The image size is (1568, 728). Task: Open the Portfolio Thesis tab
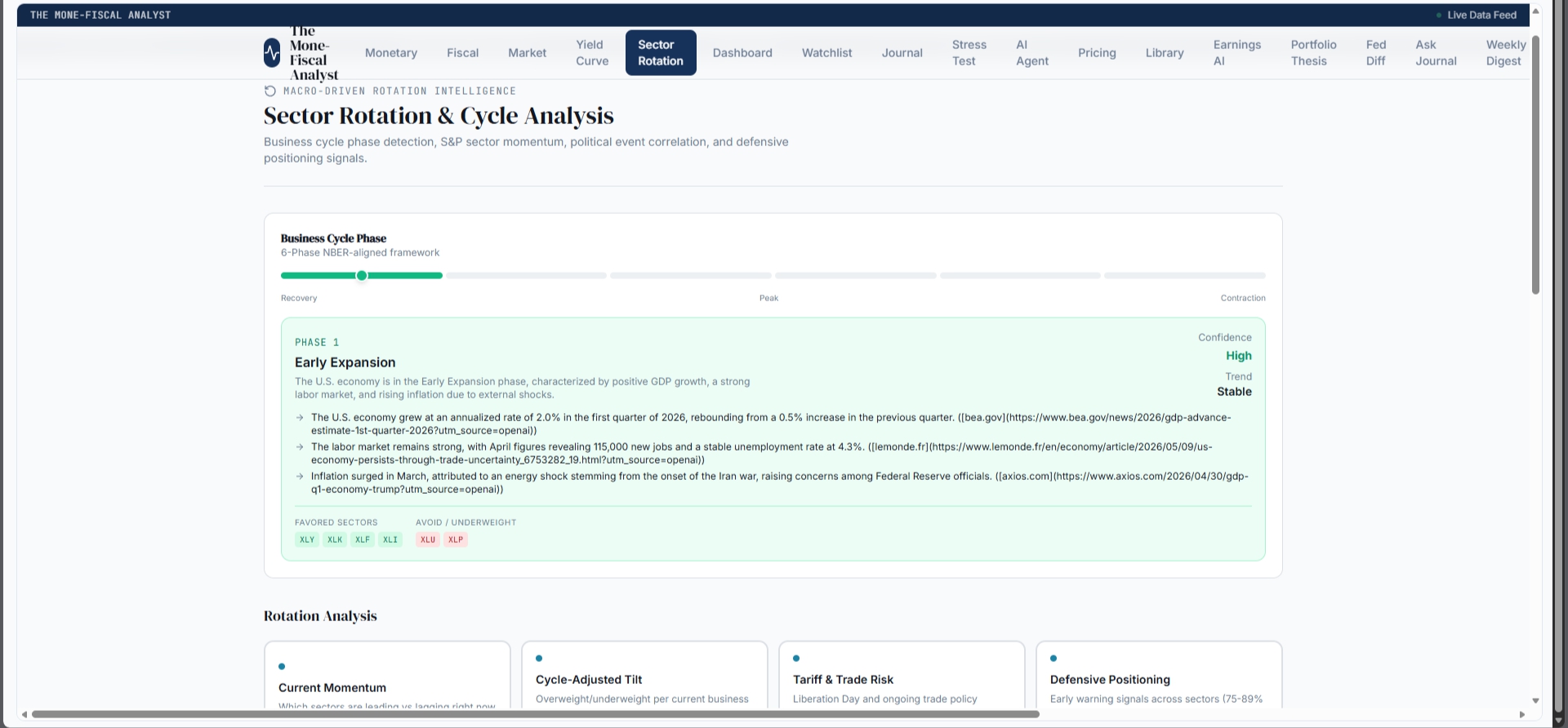tap(1314, 53)
